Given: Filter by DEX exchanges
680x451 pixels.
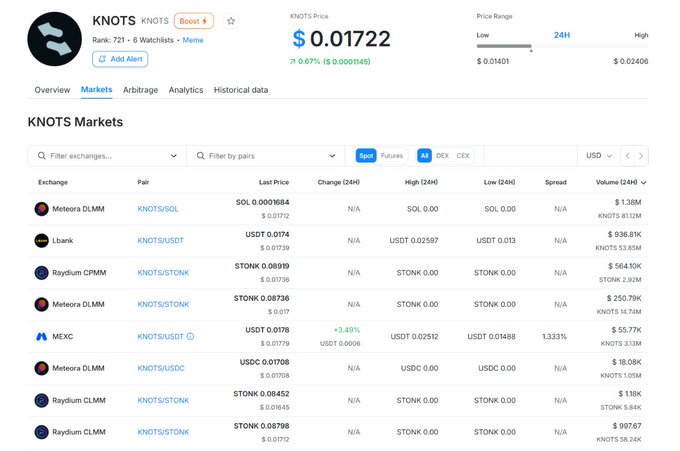Looking at the screenshot, I should (442, 156).
